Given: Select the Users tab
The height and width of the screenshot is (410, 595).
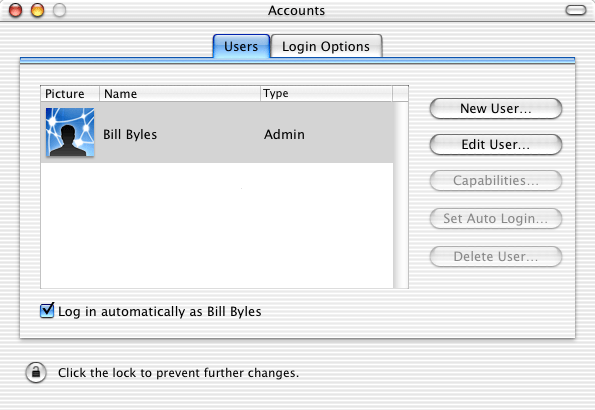Looking at the screenshot, I should 241,46.
